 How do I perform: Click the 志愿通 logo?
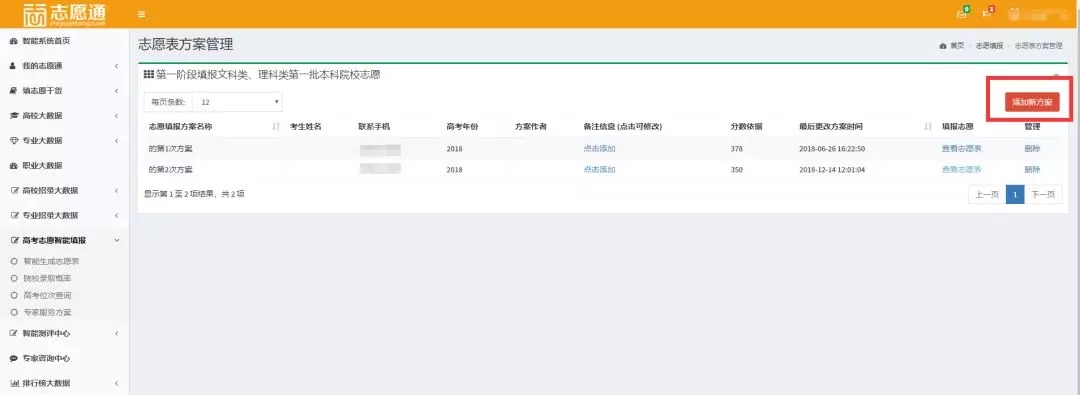click(64, 14)
